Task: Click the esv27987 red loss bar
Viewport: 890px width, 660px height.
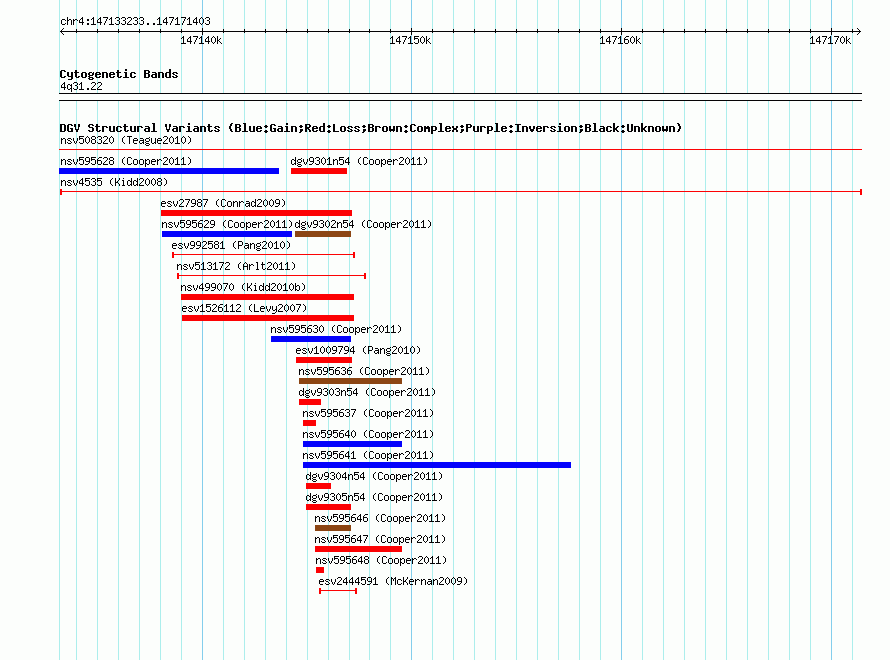Action: pyautogui.click(x=256, y=213)
